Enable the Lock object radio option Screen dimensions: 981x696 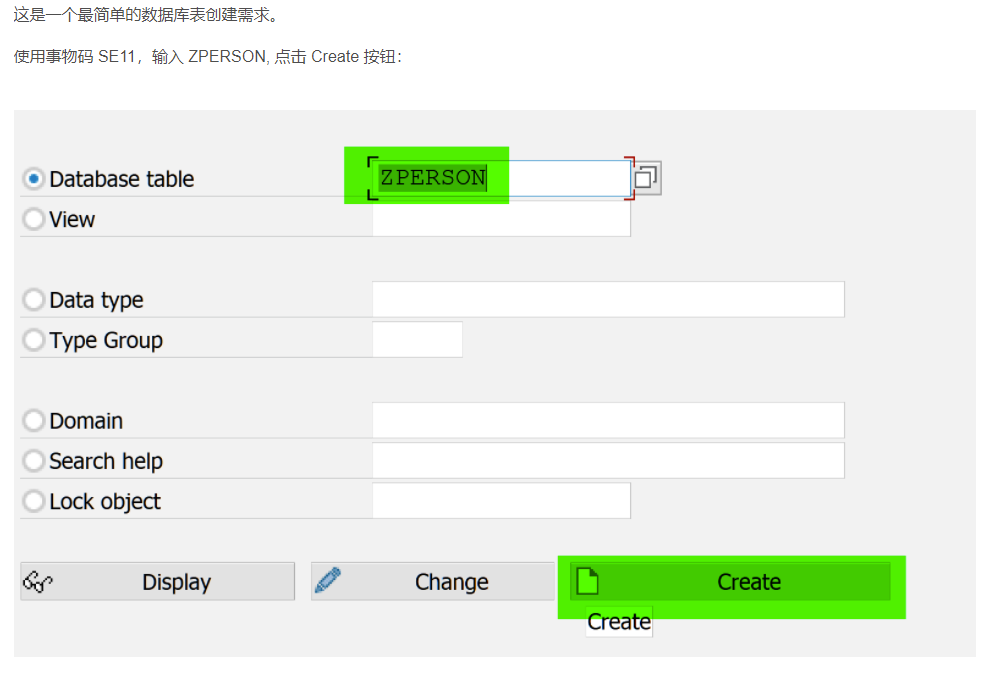pyautogui.click(x=34, y=501)
